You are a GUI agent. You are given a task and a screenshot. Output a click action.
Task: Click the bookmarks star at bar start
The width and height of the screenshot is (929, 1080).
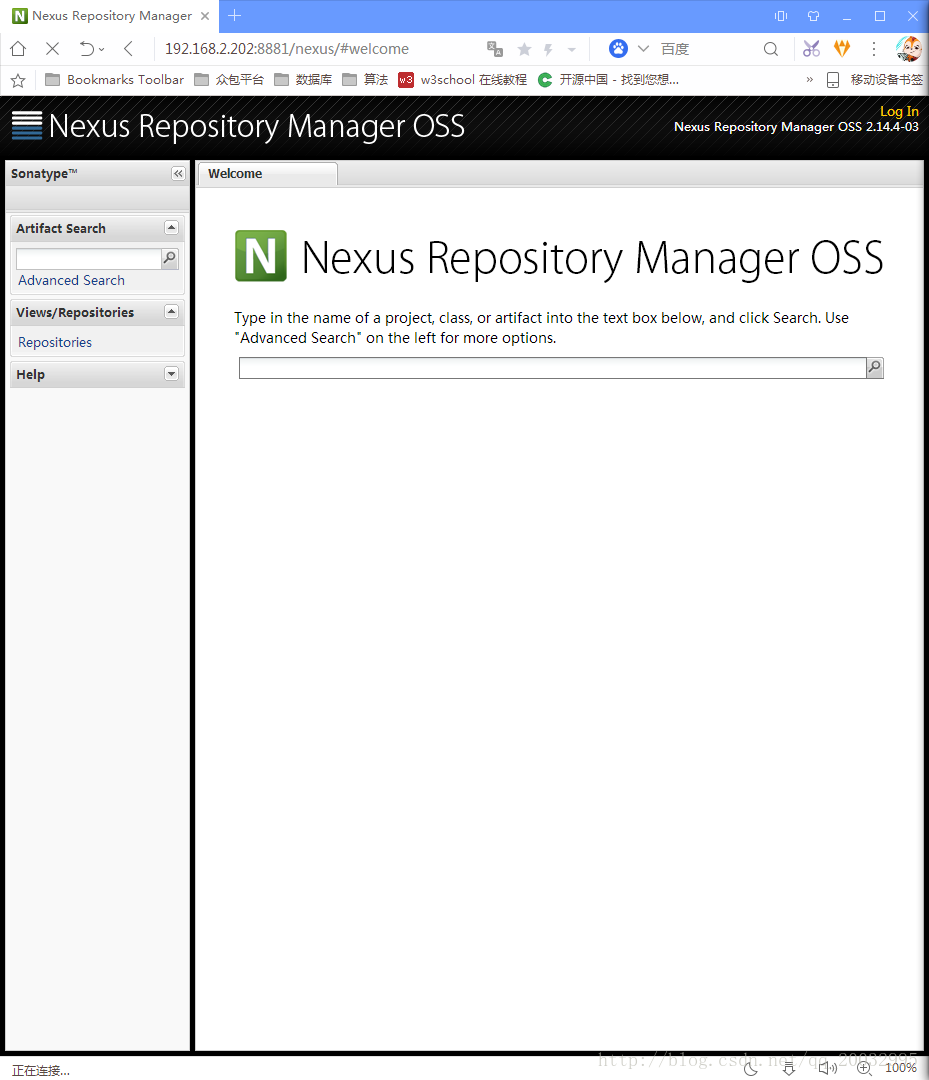click(19, 81)
